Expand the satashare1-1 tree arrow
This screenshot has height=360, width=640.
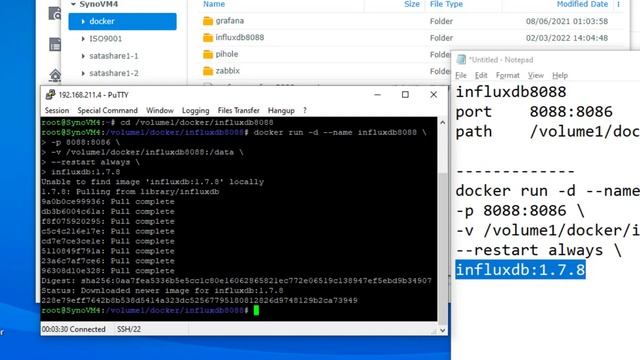pyautogui.click(x=83, y=56)
